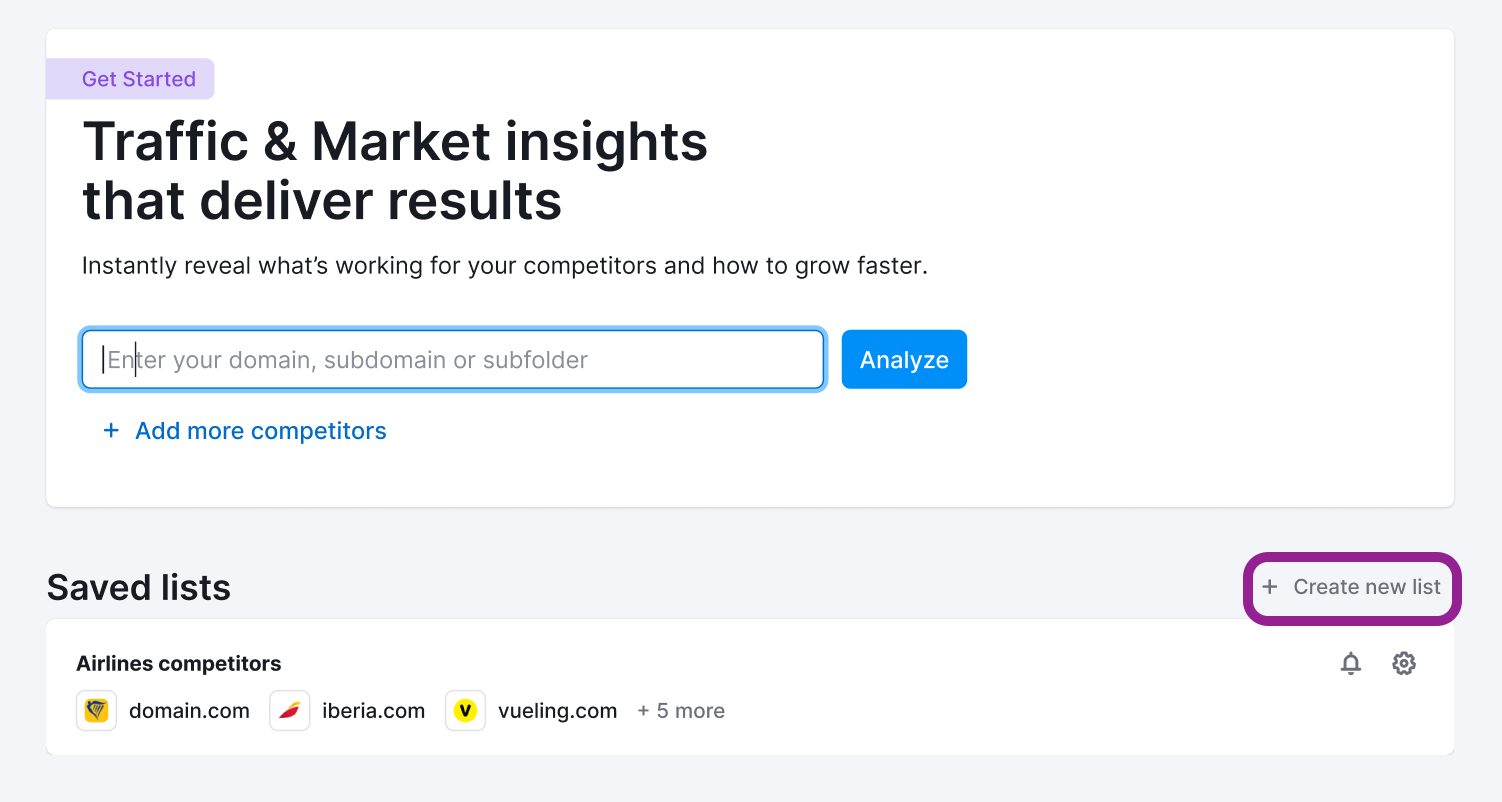Click the plus icon inside Create new list
Screen dimensions: 1502x802
point(1269,587)
